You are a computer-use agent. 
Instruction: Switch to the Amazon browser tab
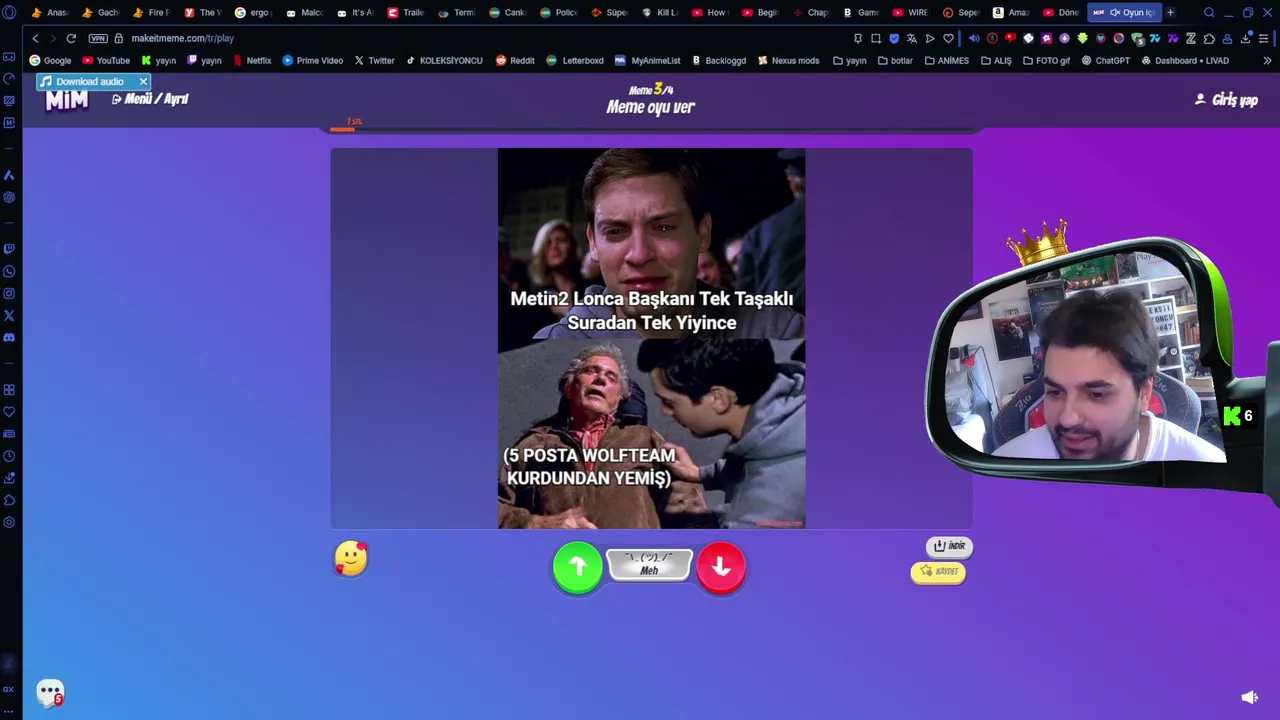pos(1011,13)
